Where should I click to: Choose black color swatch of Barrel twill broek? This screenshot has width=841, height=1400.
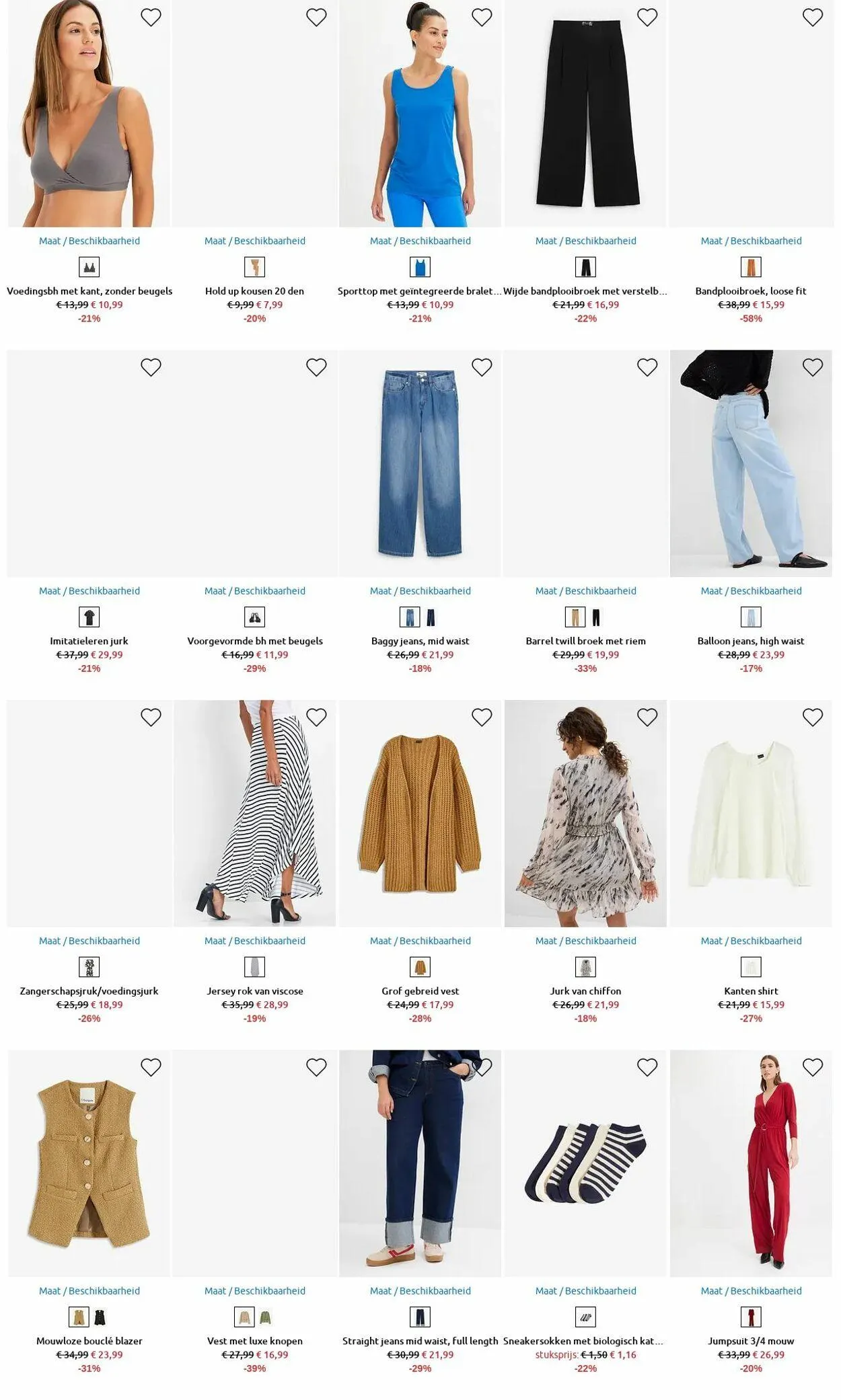point(596,617)
